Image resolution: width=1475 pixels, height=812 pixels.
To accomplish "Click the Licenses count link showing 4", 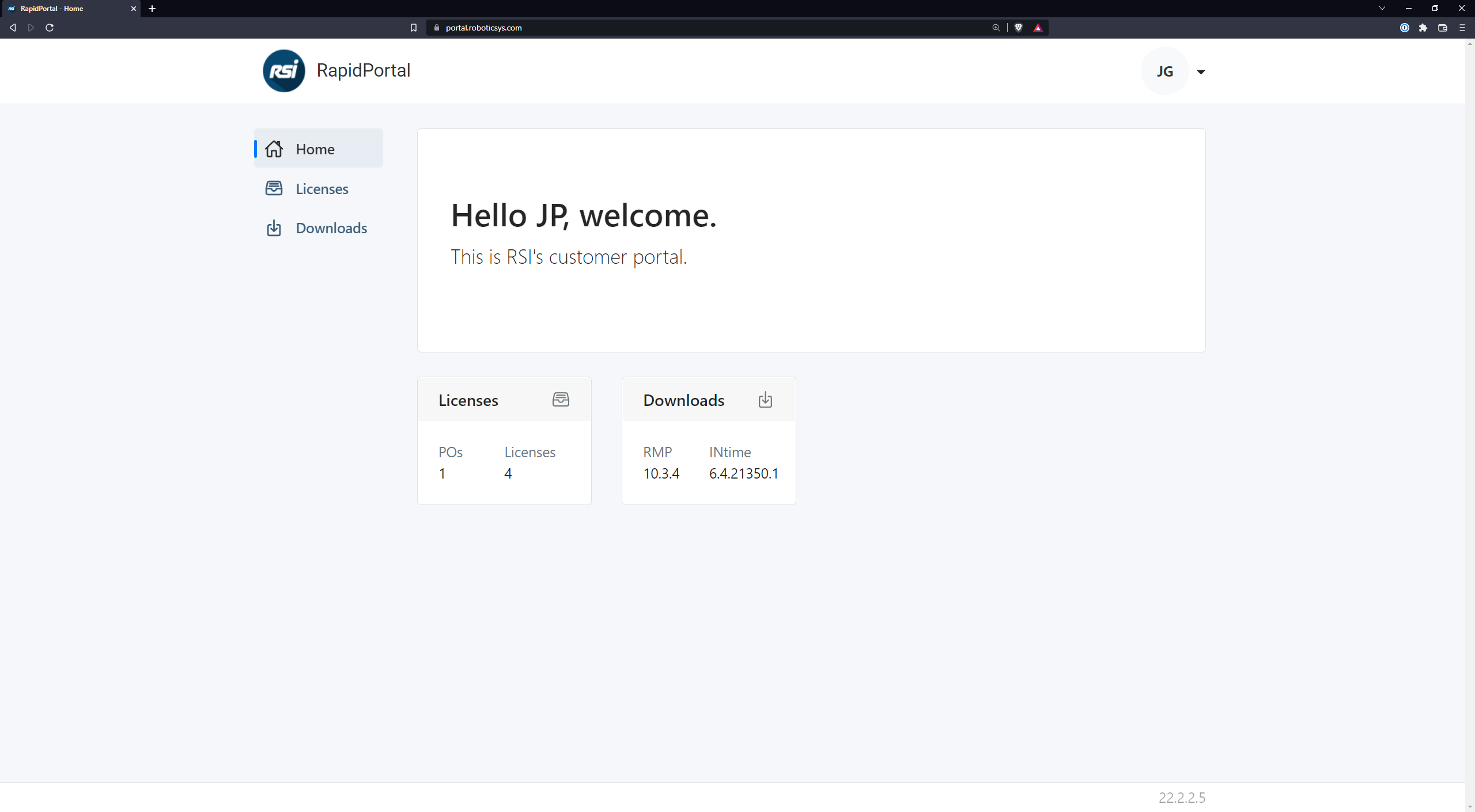I will click(508, 473).
